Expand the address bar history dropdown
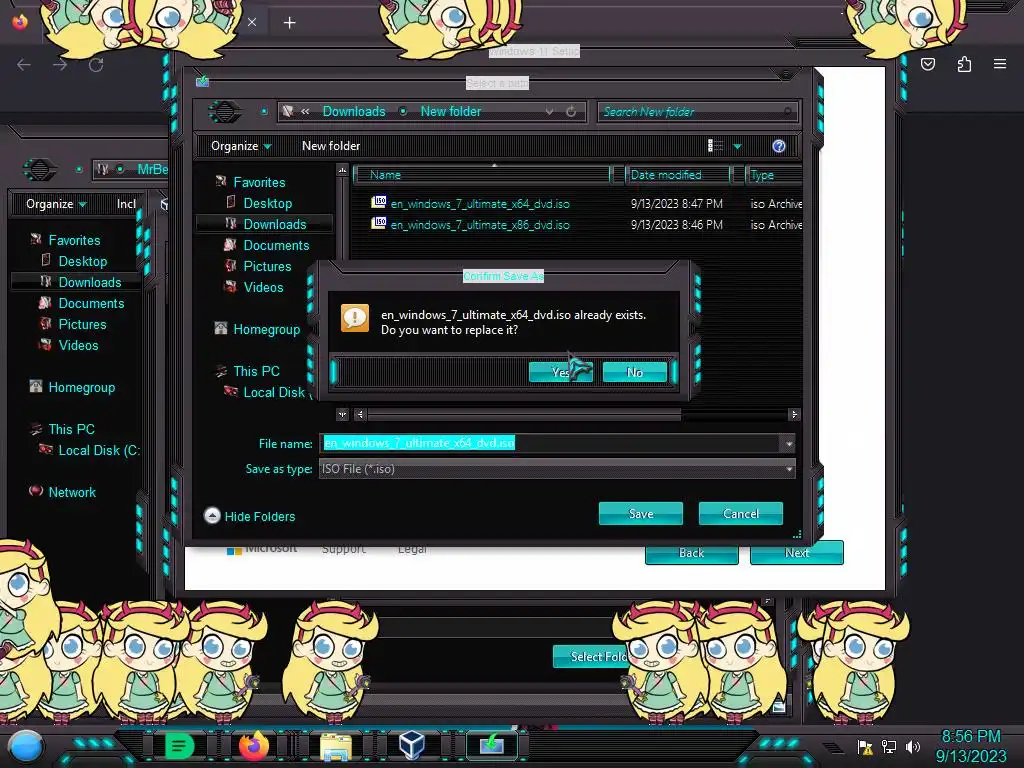 (549, 112)
